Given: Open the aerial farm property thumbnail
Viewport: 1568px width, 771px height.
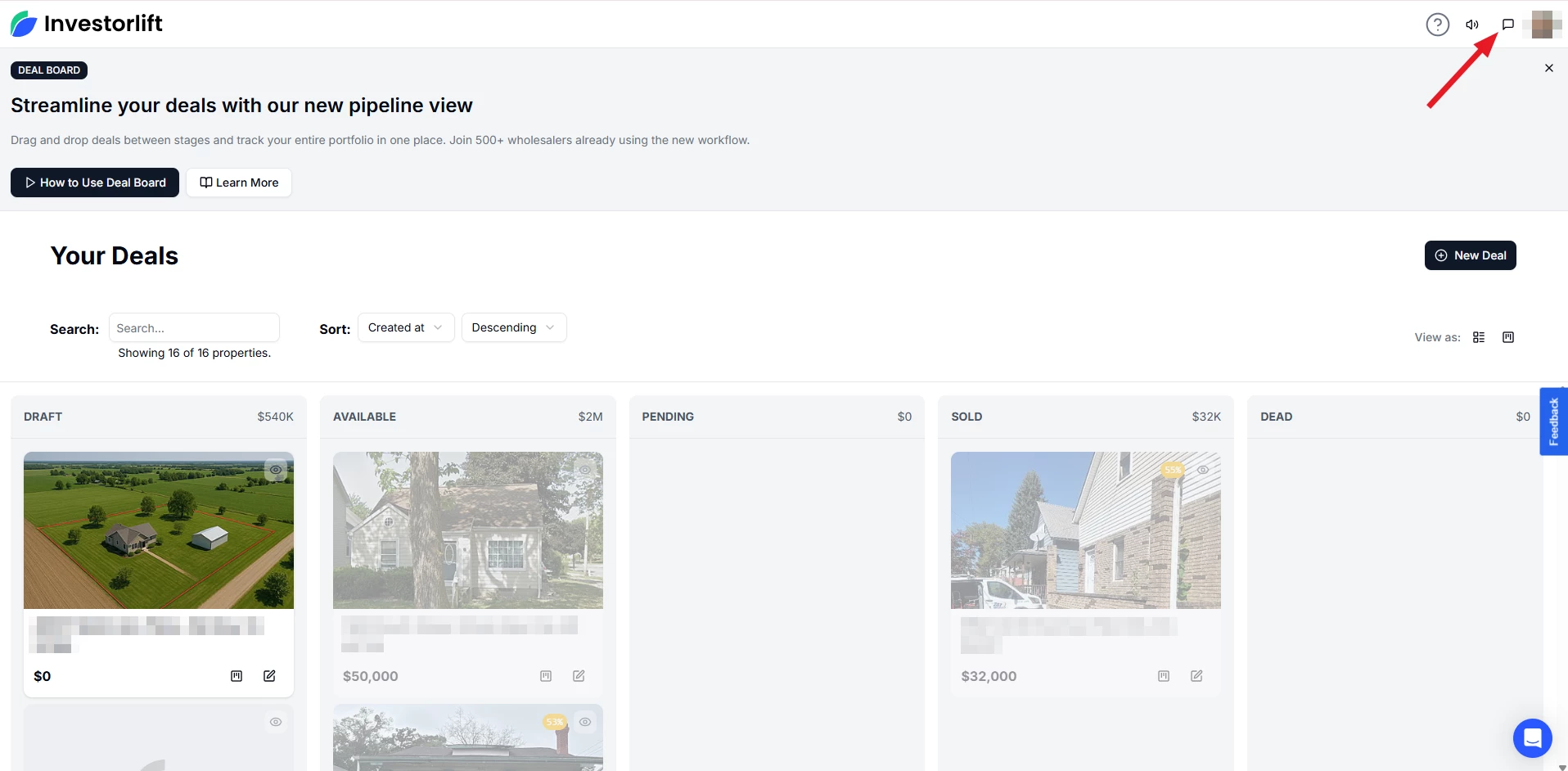Looking at the screenshot, I should tap(159, 530).
